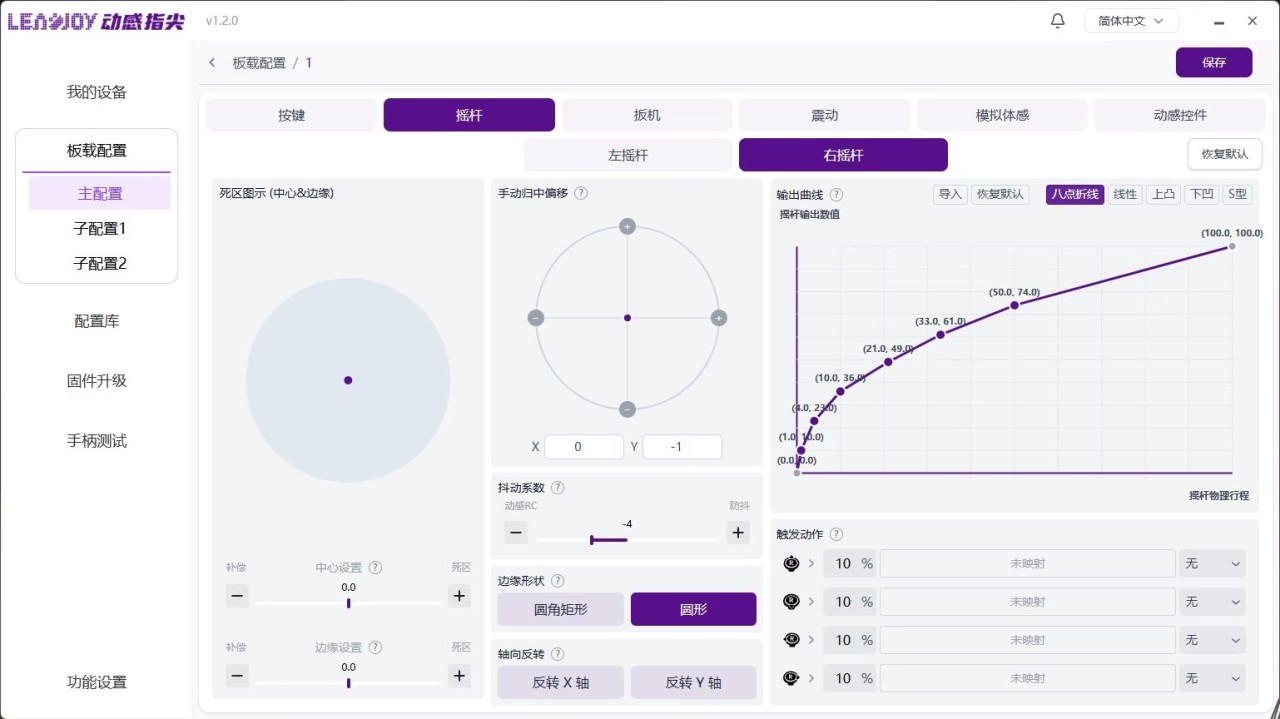Click the left minus handle on the offset circle
This screenshot has height=719, width=1280.
(x=536, y=318)
